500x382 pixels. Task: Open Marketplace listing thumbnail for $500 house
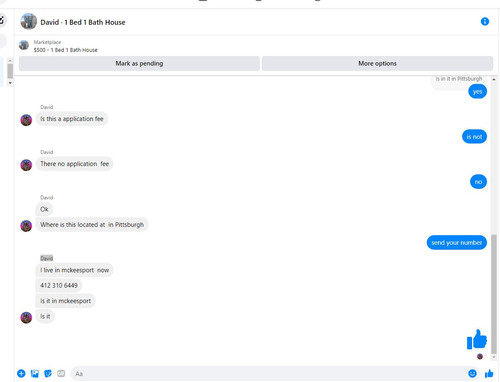point(24,45)
